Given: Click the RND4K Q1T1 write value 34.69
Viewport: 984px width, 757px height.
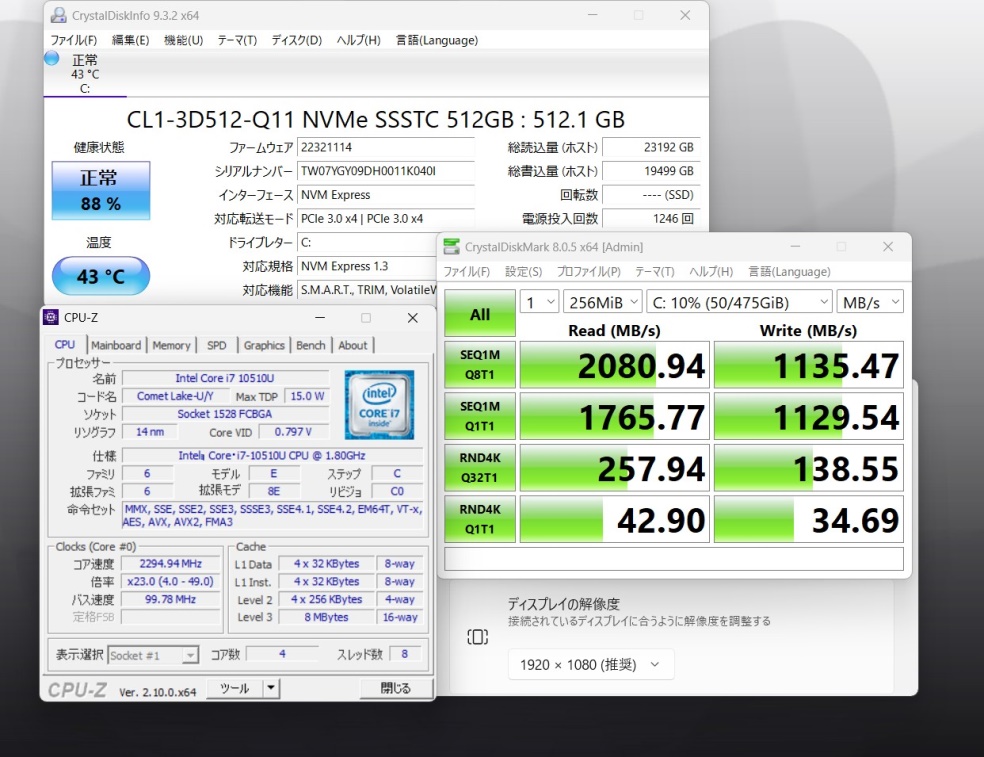Looking at the screenshot, I should [x=809, y=519].
